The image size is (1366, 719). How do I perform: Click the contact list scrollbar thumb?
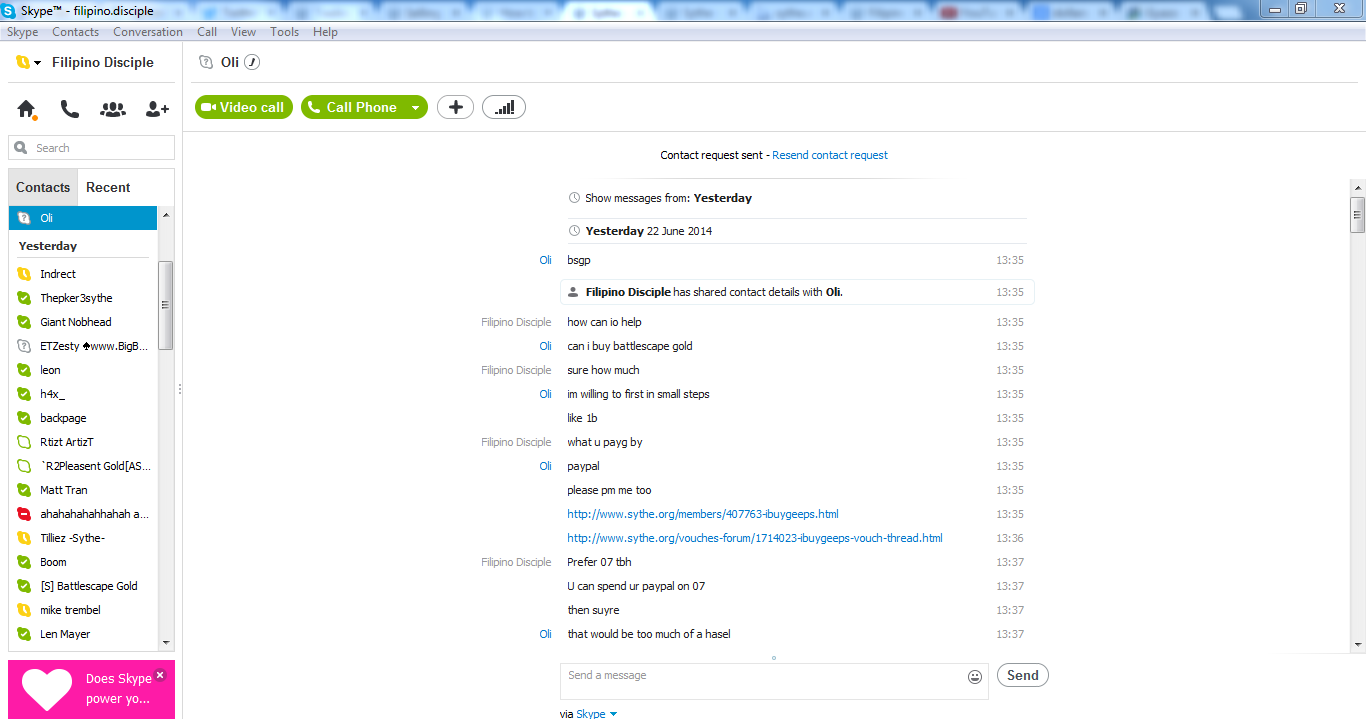[166, 305]
